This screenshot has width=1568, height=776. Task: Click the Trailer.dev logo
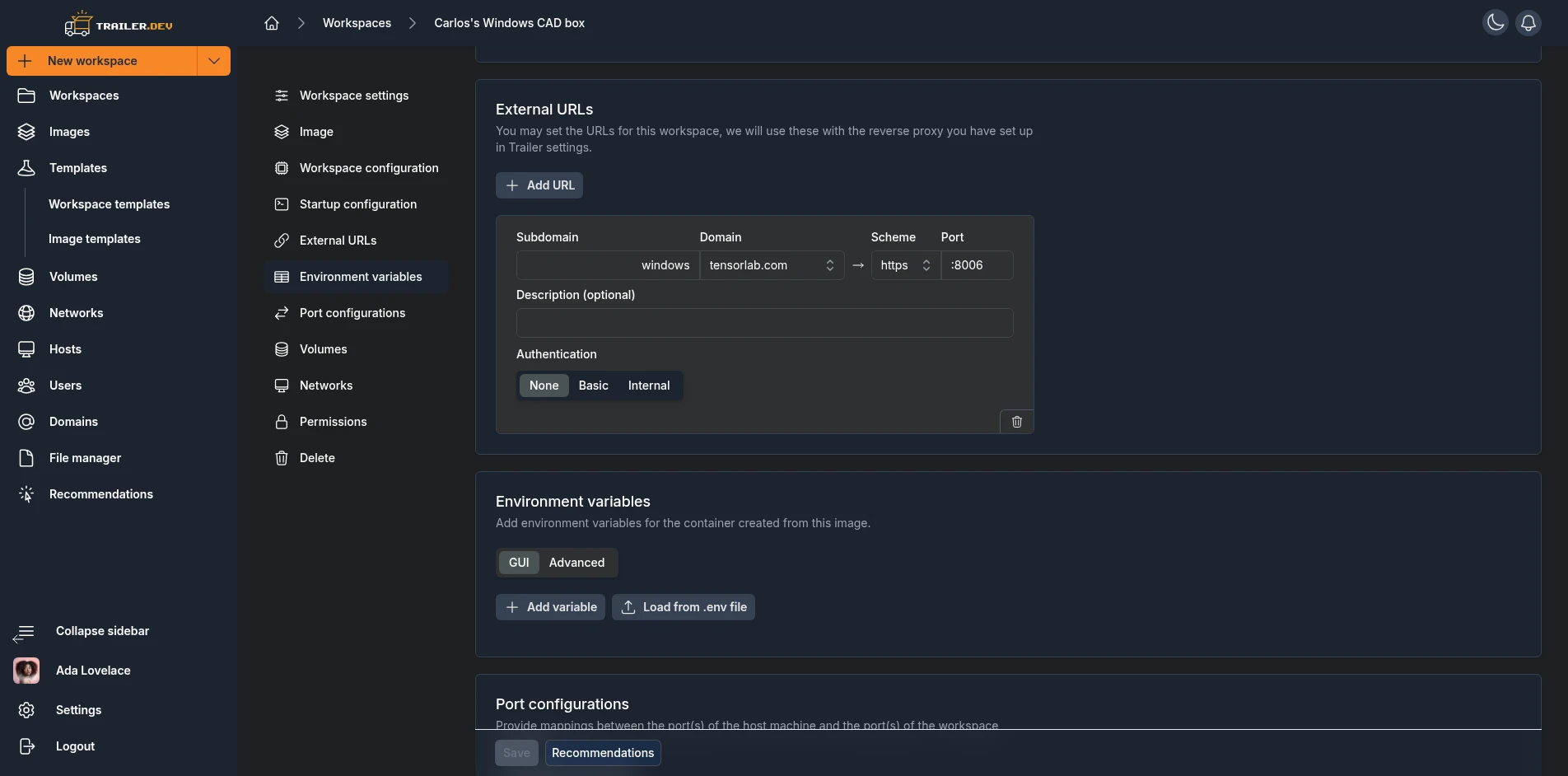(119, 24)
